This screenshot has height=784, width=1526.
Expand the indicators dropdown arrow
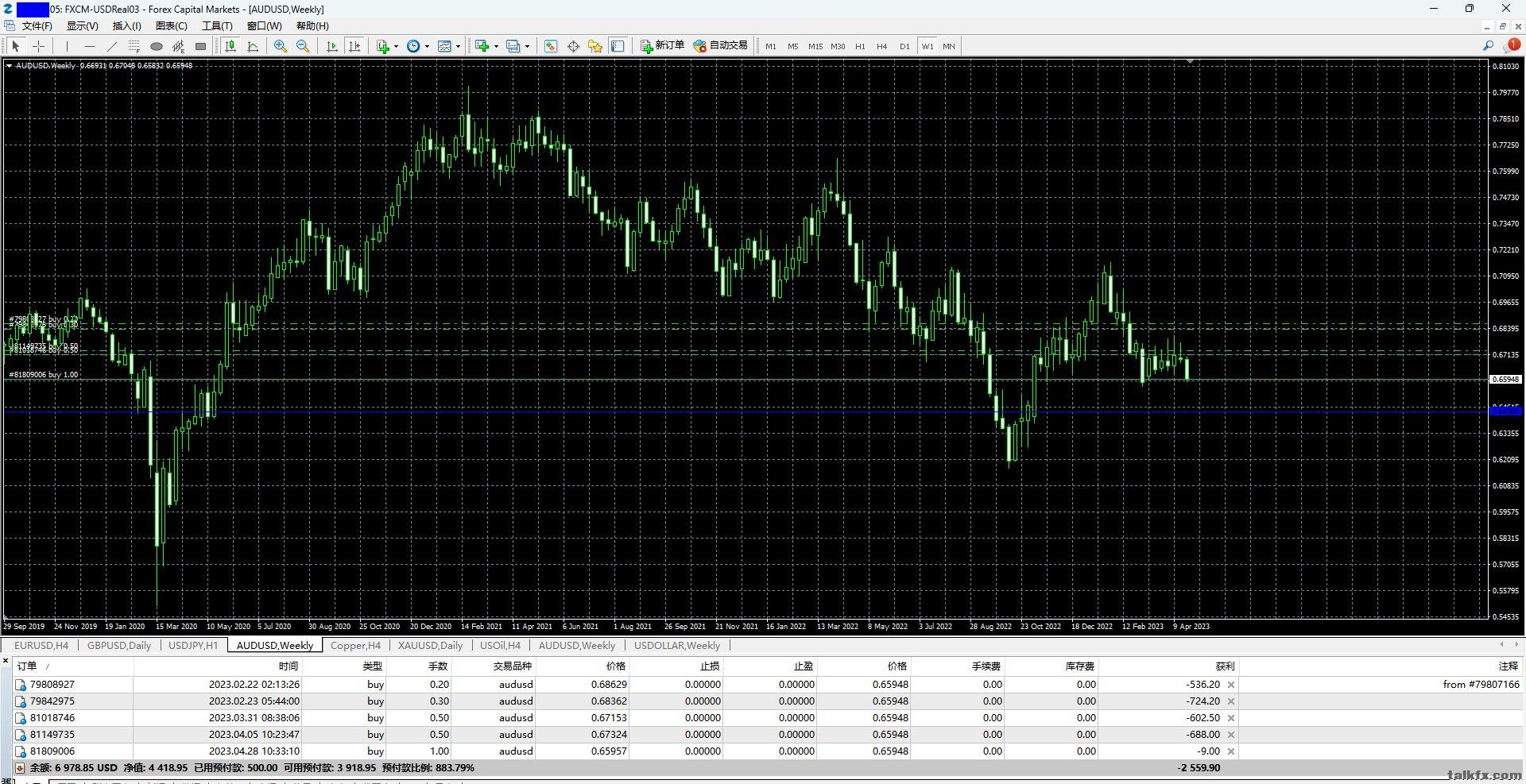(396, 46)
